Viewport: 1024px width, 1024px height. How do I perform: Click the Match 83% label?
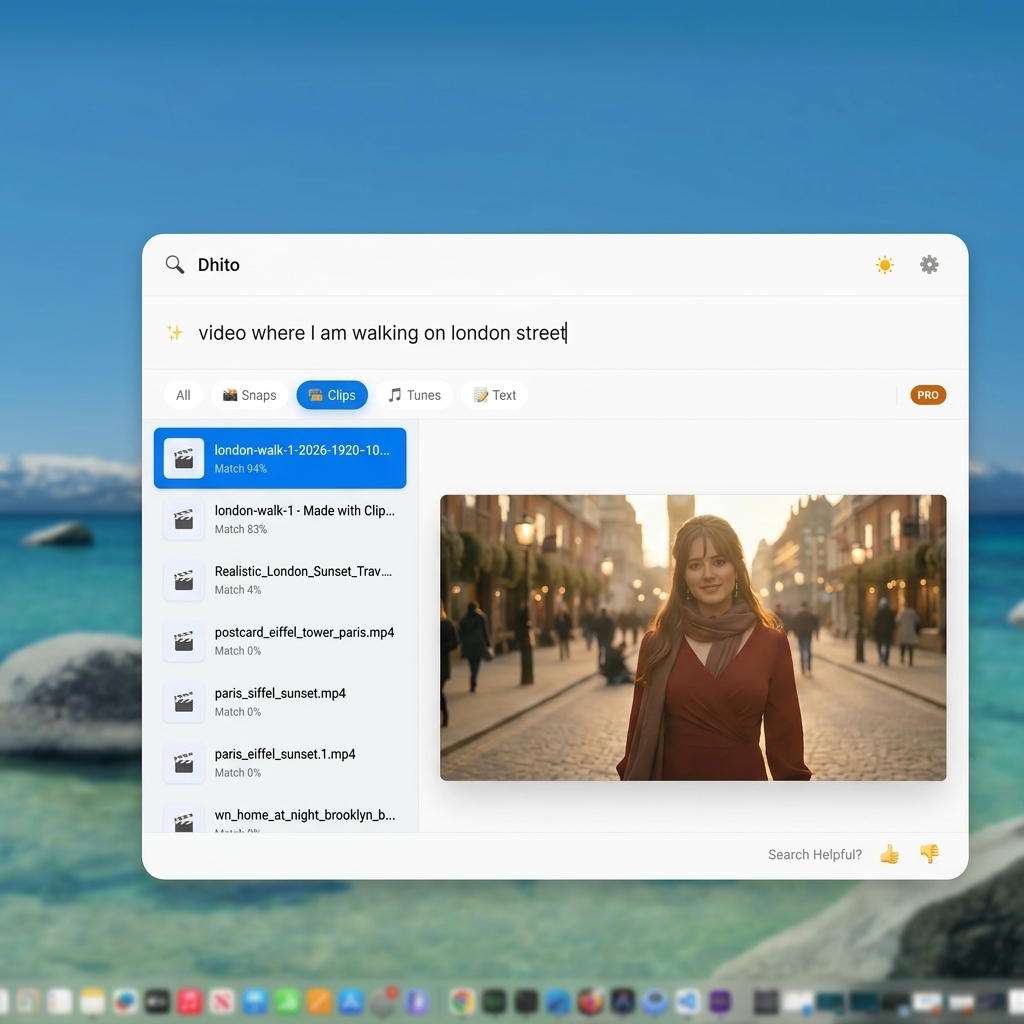241,529
